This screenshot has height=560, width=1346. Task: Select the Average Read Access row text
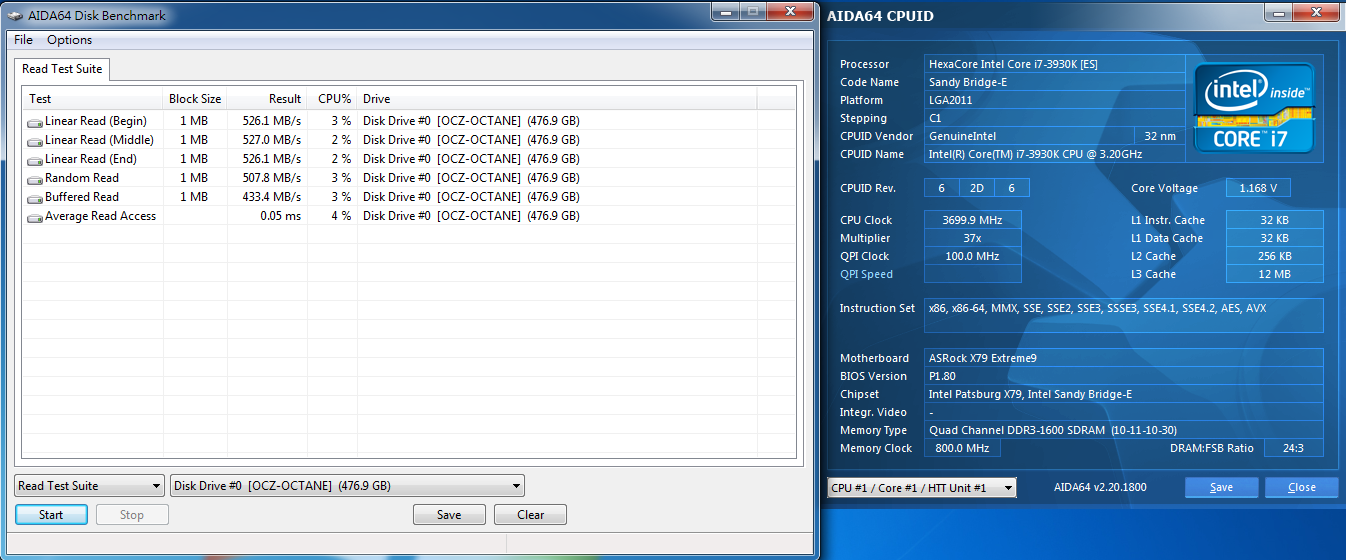100,217
